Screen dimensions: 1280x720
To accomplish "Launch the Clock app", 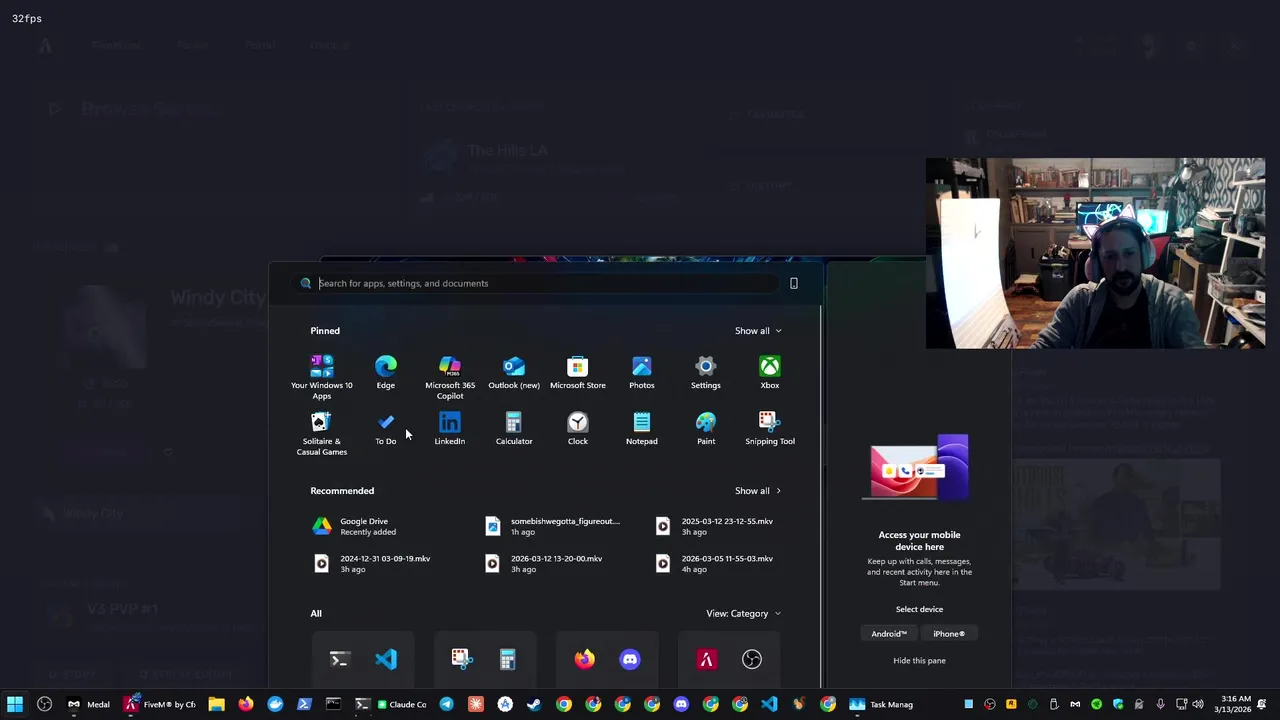I will (577, 429).
